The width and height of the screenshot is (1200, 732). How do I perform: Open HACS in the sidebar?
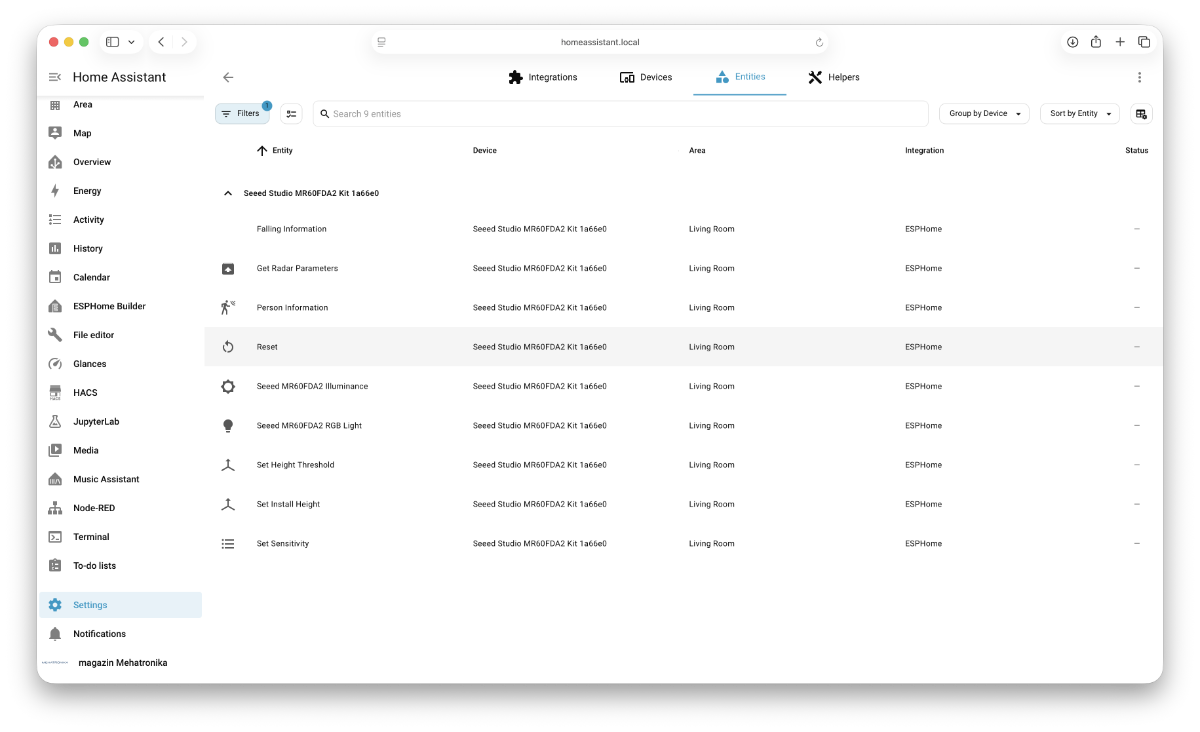tap(120, 393)
